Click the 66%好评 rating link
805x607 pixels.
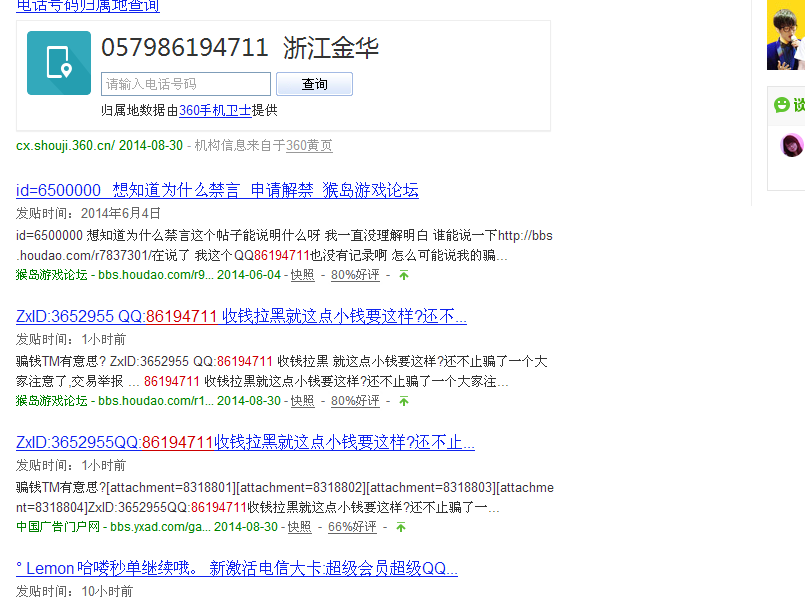point(352,527)
